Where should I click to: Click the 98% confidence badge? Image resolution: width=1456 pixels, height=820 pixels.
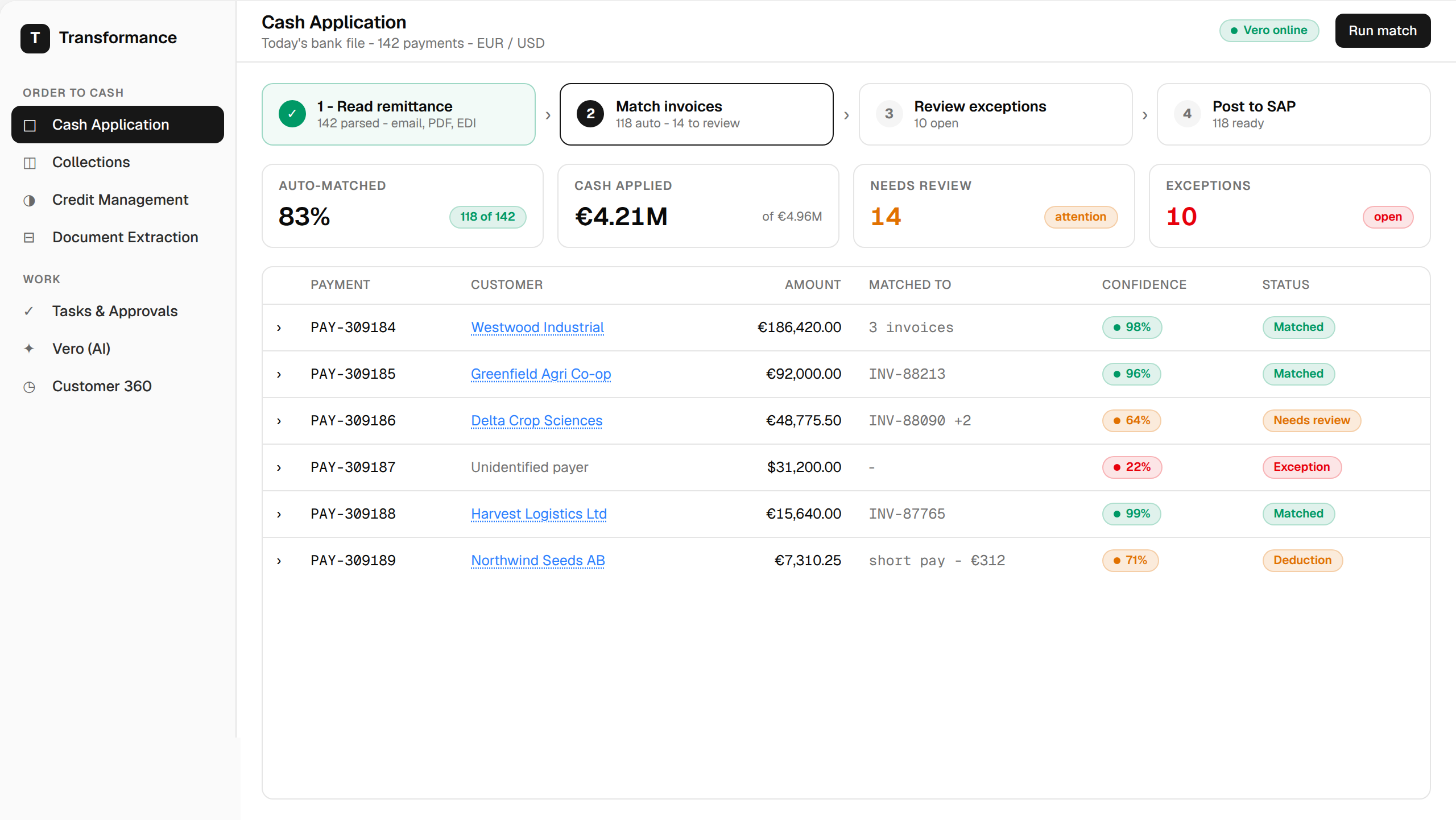[x=1132, y=328]
